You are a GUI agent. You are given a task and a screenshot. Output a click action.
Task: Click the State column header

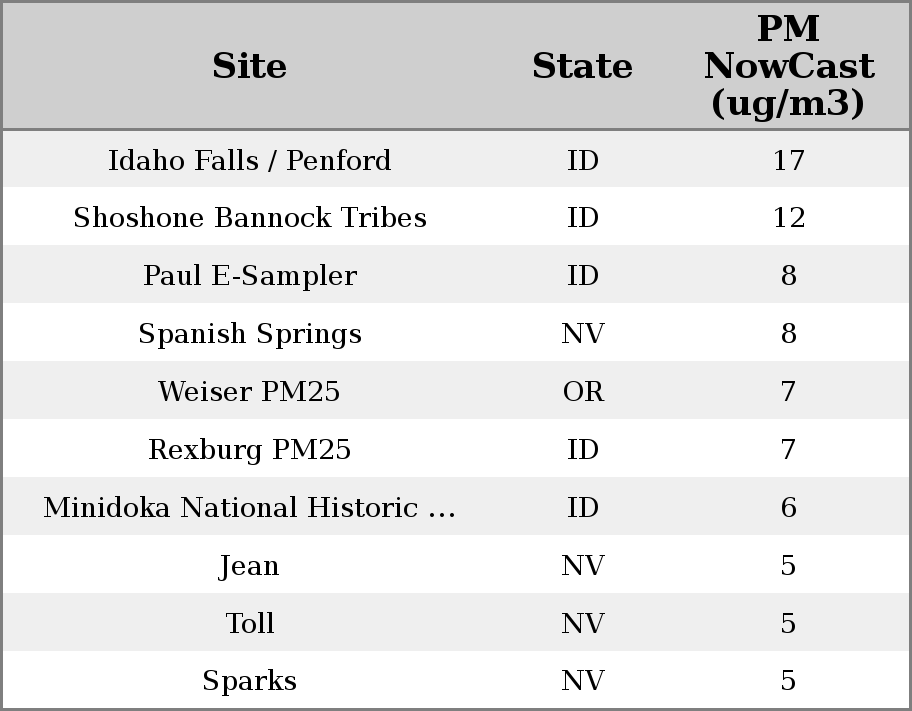pyautogui.click(x=582, y=66)
